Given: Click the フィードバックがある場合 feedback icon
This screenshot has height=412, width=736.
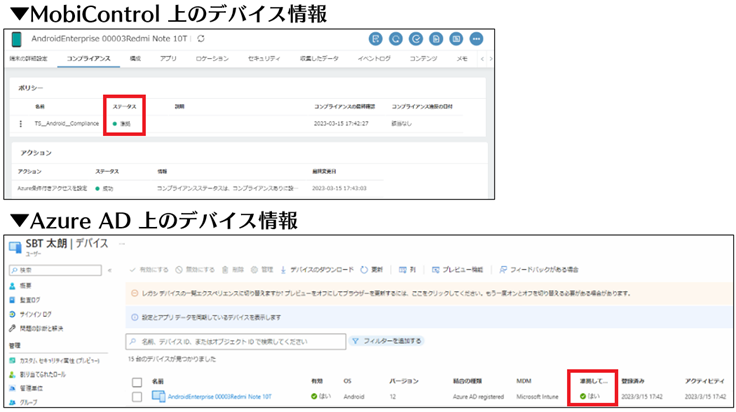Looking at the screenshot, I should [x=503, y=270].
